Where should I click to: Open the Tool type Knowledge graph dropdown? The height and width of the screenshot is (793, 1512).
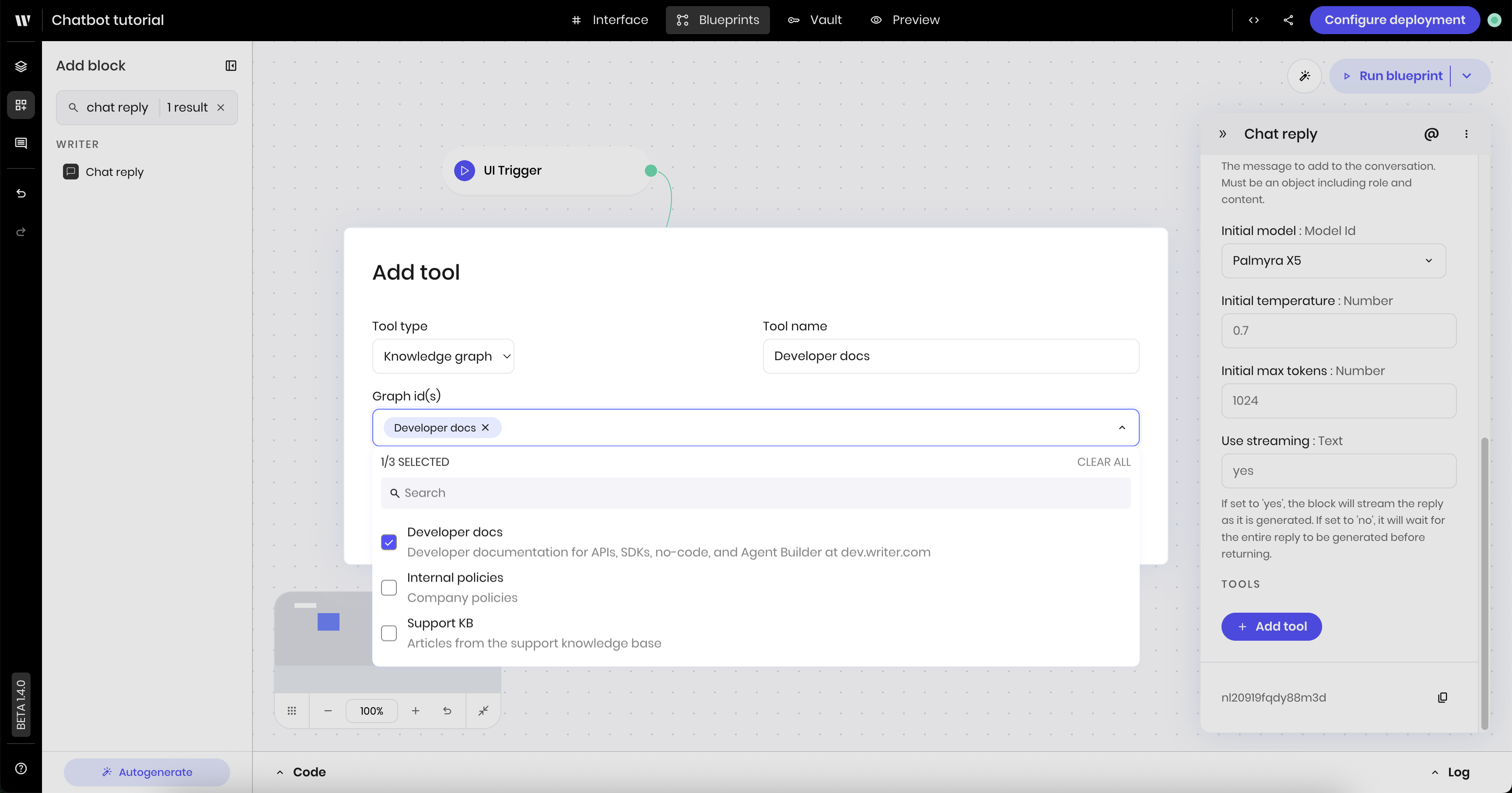pos(443,356)
